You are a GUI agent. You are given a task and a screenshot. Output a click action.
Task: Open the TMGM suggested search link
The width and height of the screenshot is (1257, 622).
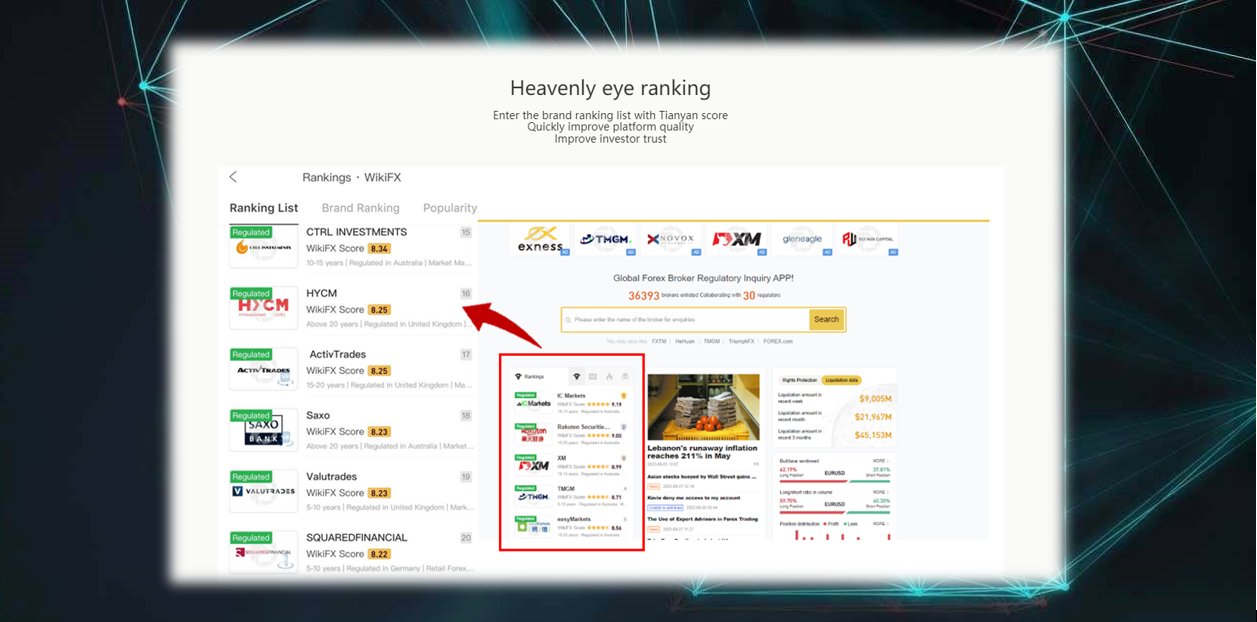coord(711,341)
